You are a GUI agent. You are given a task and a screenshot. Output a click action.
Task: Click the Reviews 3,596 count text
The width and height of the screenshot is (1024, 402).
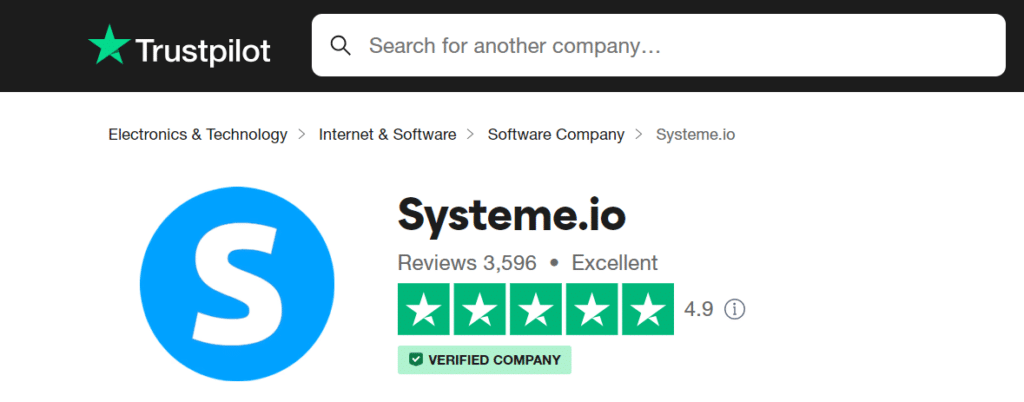click(x=467, y=263)
